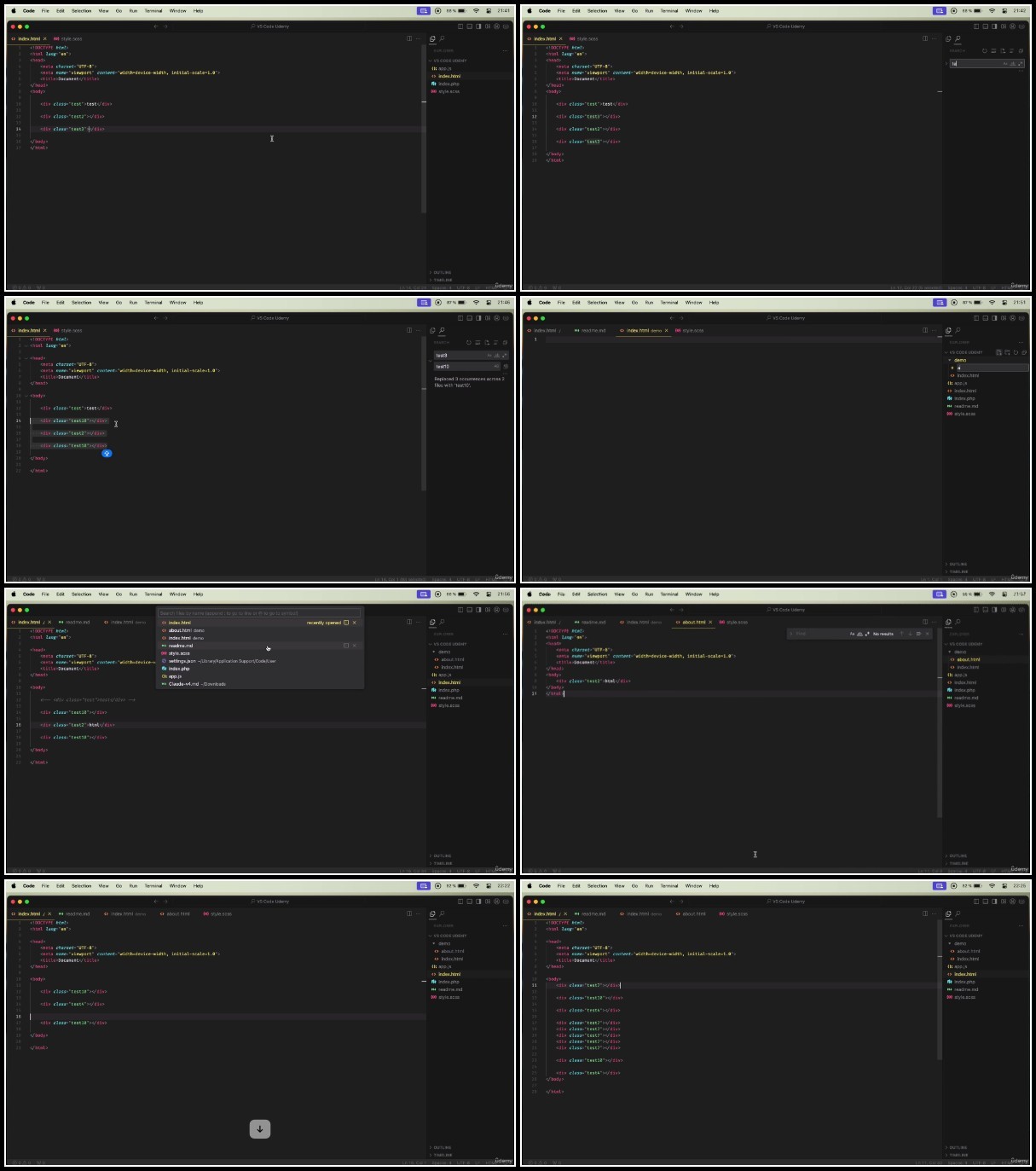
Task: Toggle Match Whole Word in 21:42 search box
Action: tap(1013, 63)
